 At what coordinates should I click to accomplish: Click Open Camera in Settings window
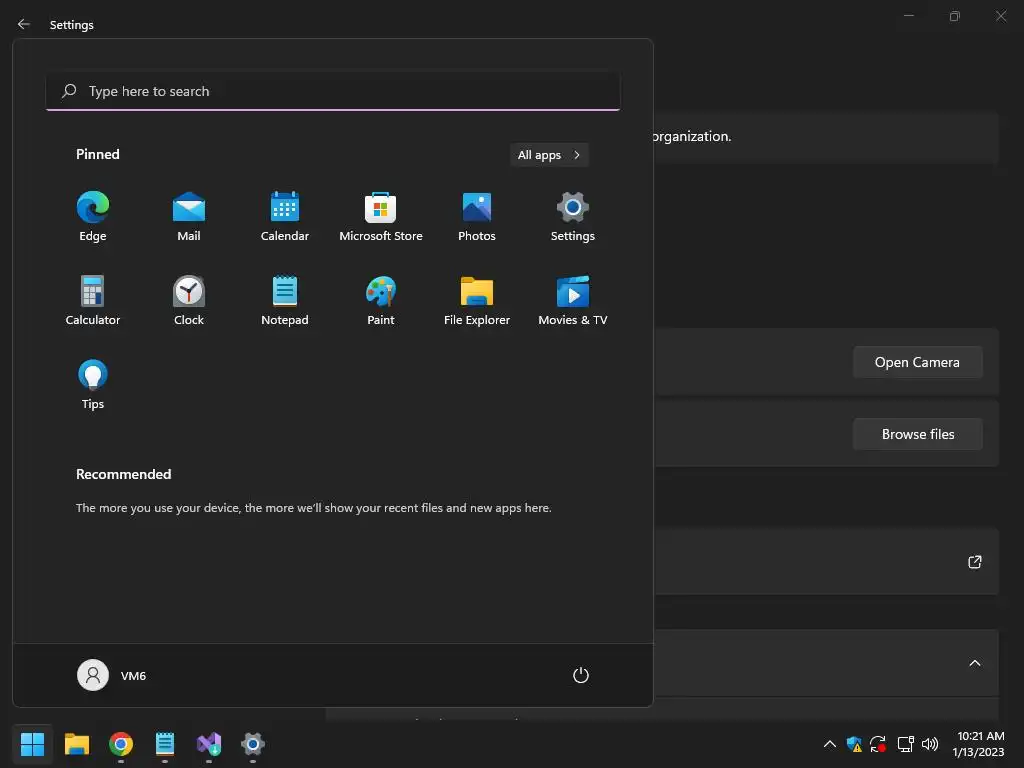918,362
